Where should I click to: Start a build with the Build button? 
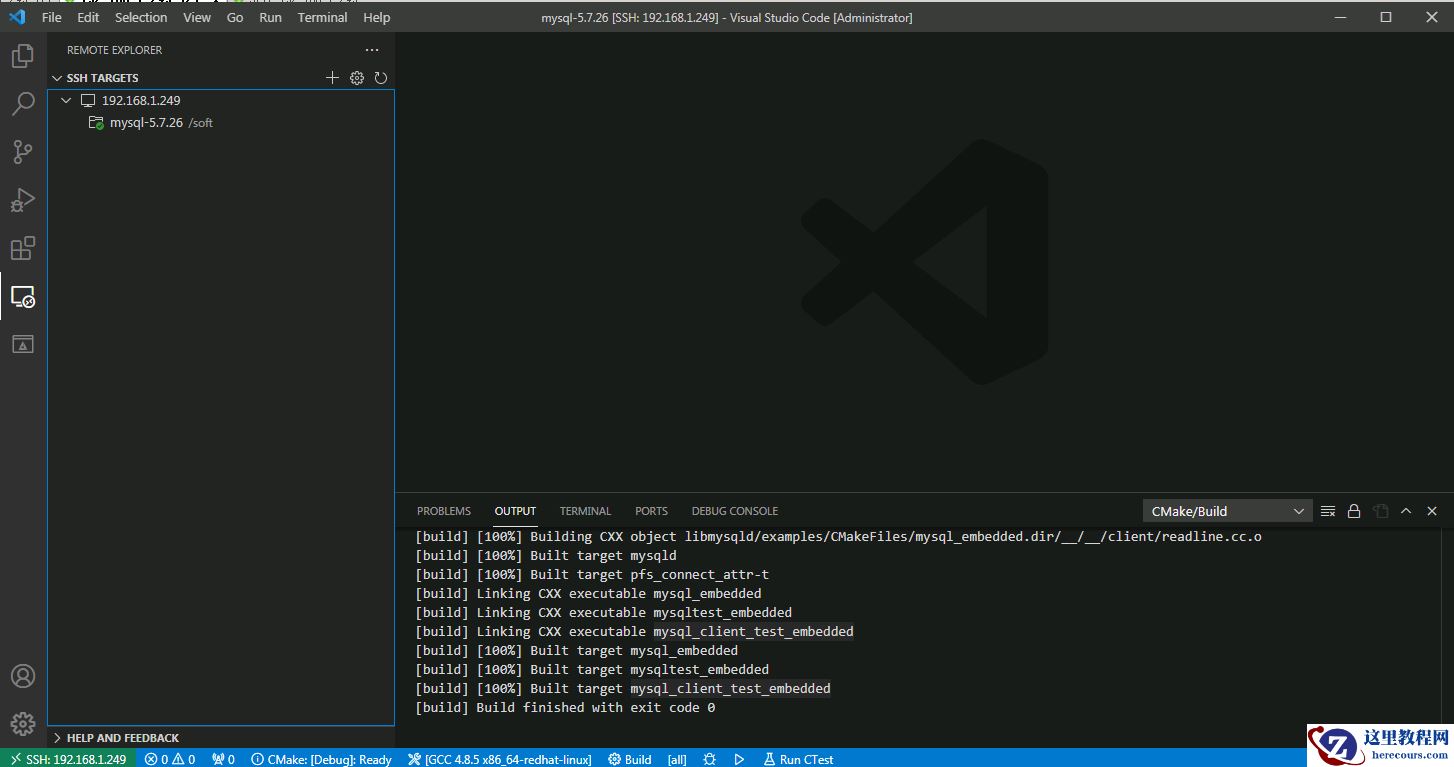[x=629, y=759]
